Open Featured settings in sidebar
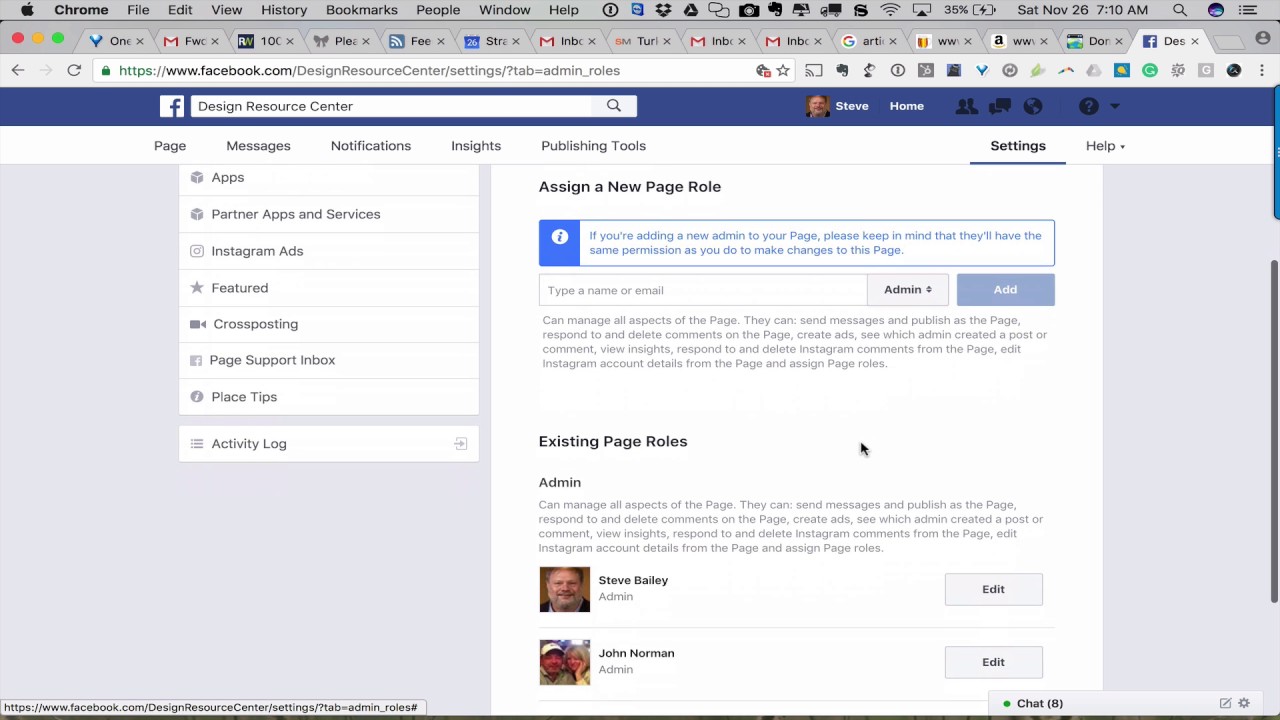 click(x=329, y=288)
